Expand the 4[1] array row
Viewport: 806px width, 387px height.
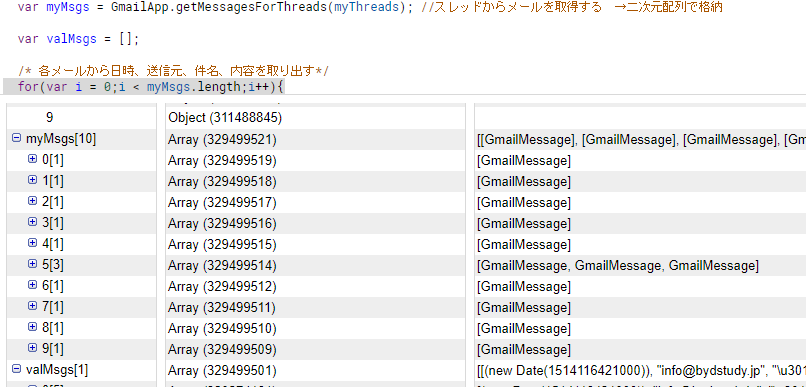tap(32, 243)
